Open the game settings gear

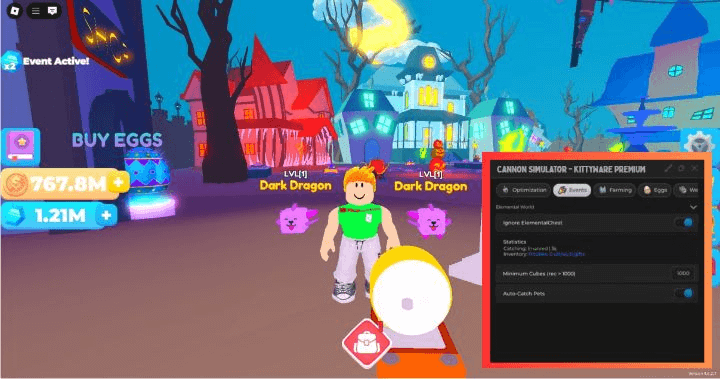tap(699, 144)
